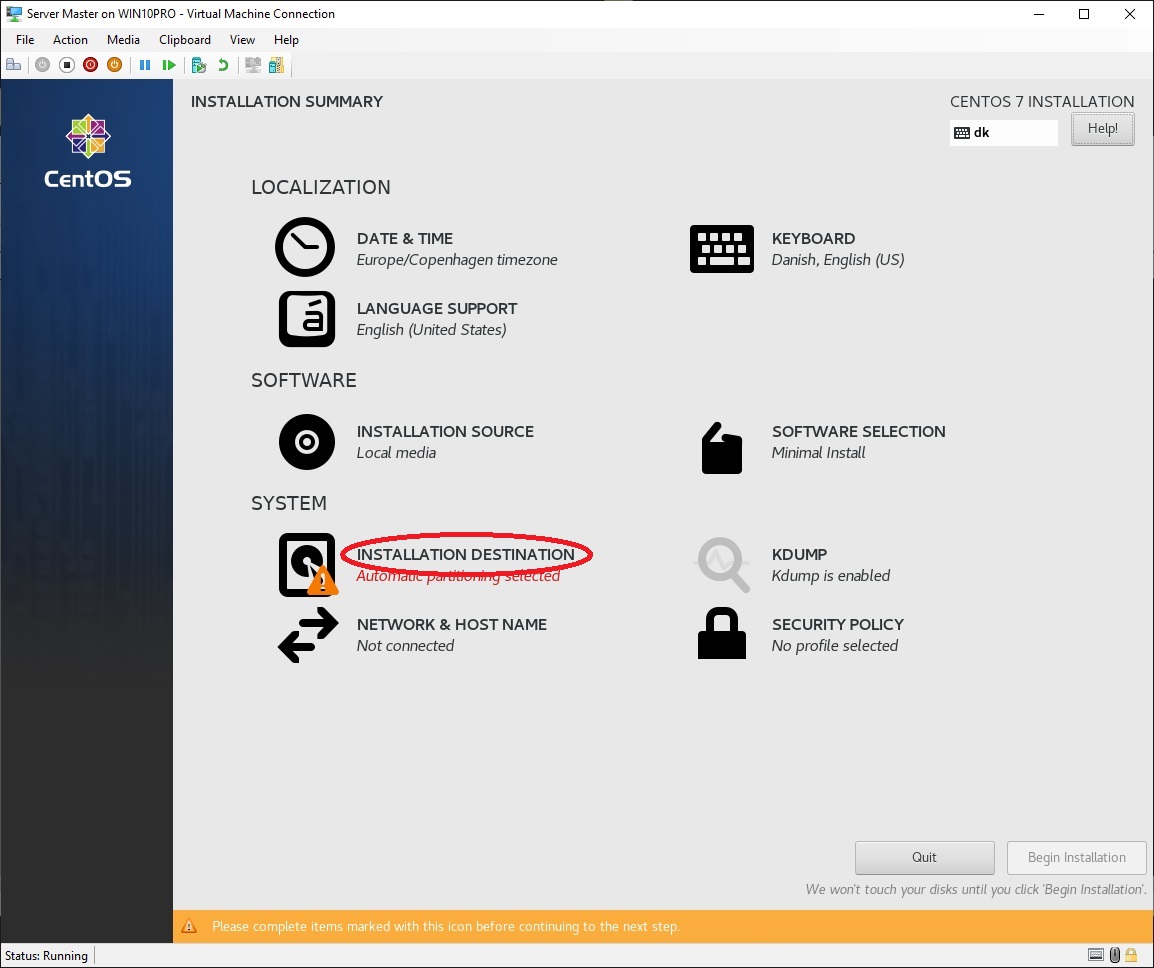The height and width of the screenshot is (968, 1154).
Task: Click 'Please complete items marked' banner text
Action: click(x=445, y=926)
